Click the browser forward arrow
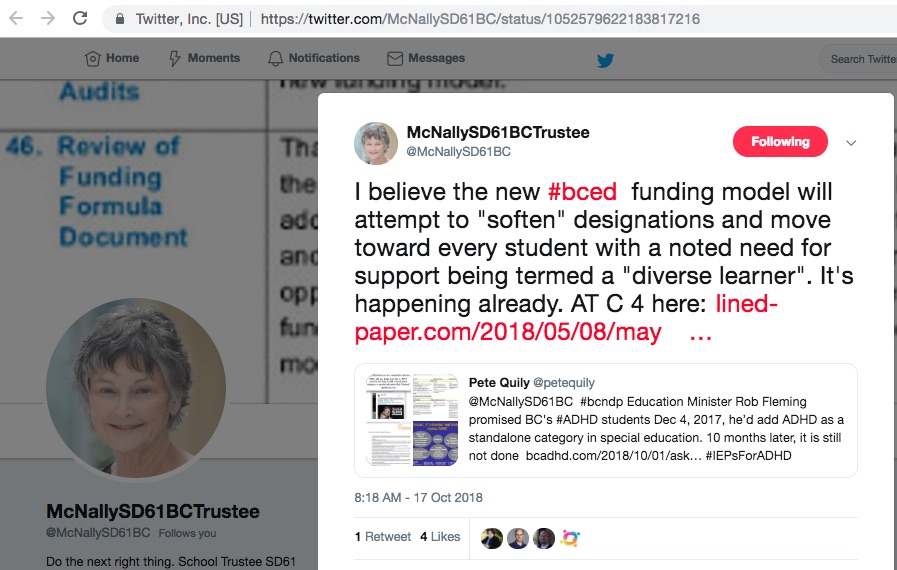This screenshot has width=897, height=570. pyautogui.click(x=48, y=18)
